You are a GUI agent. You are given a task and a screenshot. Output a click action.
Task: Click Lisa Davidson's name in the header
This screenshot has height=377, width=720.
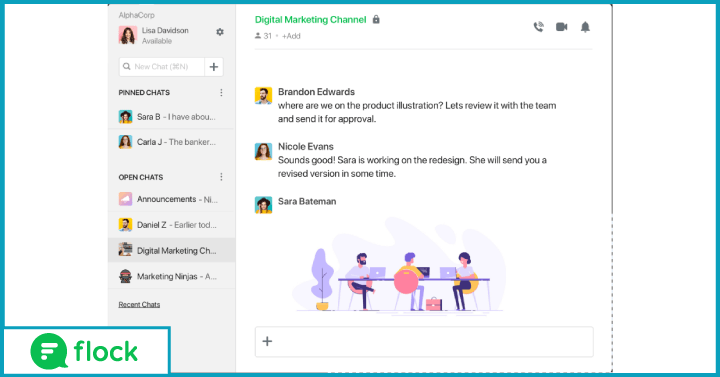point(165,30)
